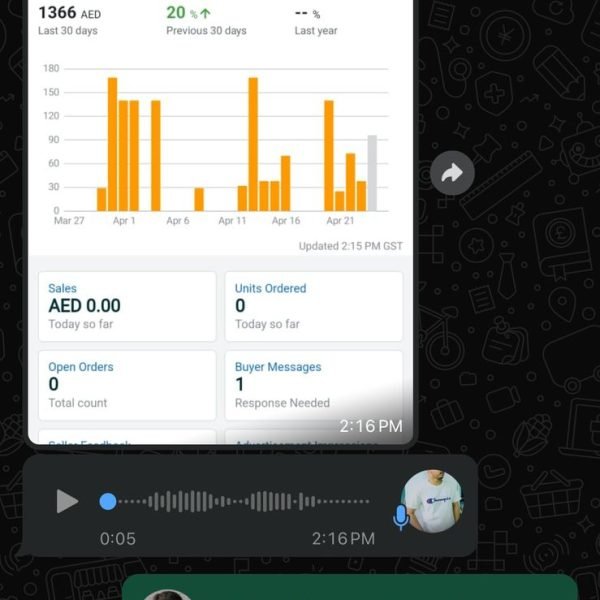Open the sender's profile picture thumbnail

tap(432, 501)
